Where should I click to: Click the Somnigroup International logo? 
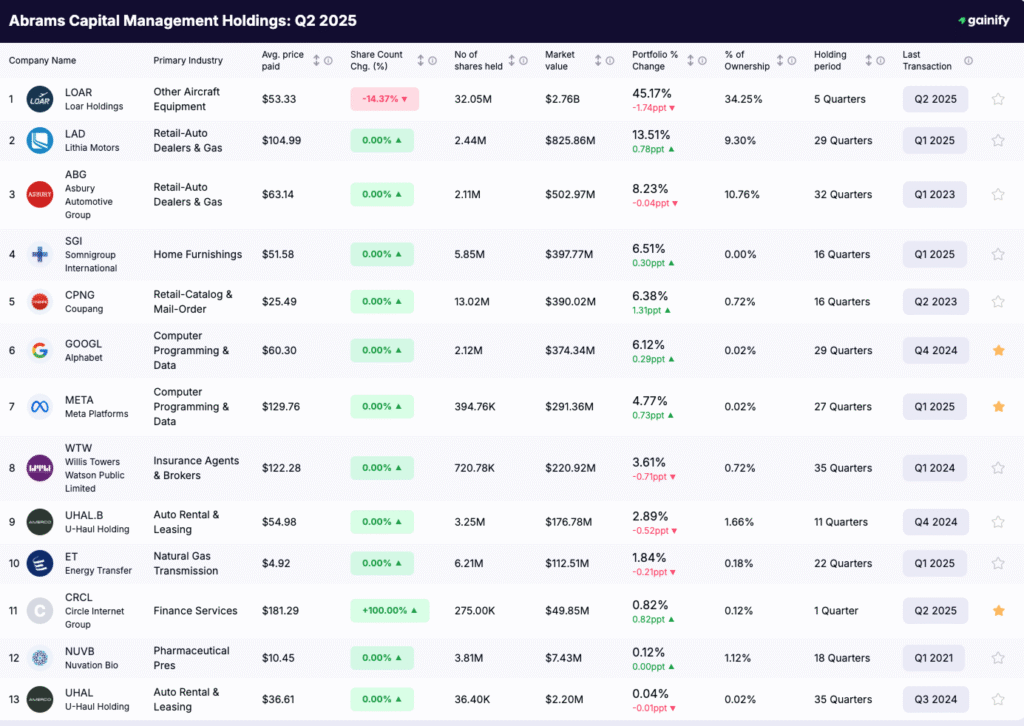coord(40,254)
